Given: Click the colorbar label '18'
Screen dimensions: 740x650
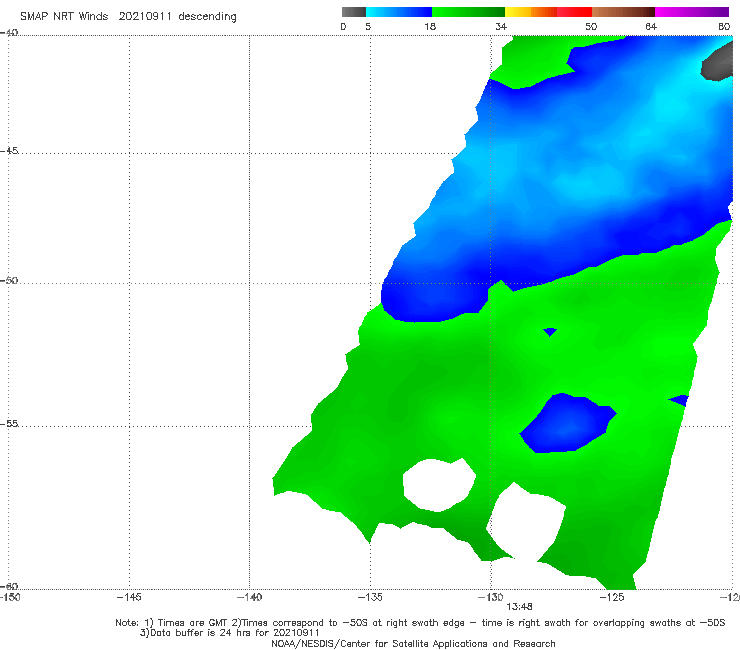Looking at the screenshot, I should tap(429, 26).
